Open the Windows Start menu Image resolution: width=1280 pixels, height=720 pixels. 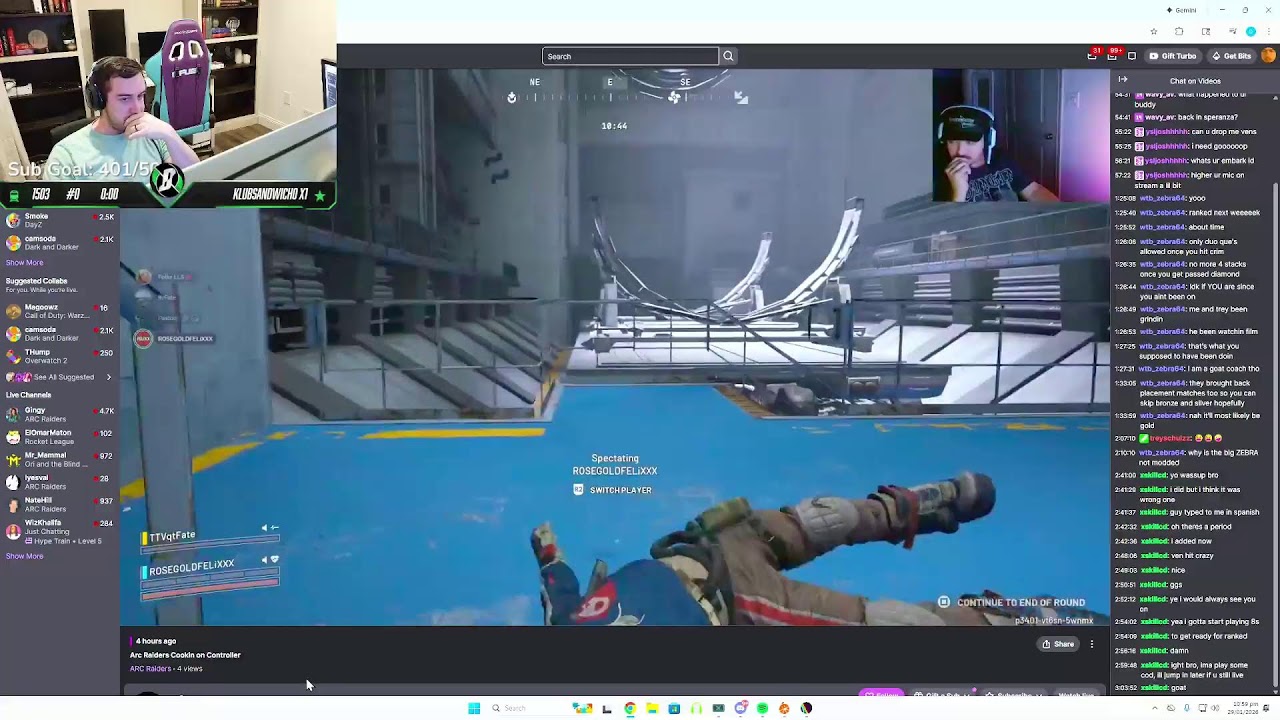click(474, 708)
